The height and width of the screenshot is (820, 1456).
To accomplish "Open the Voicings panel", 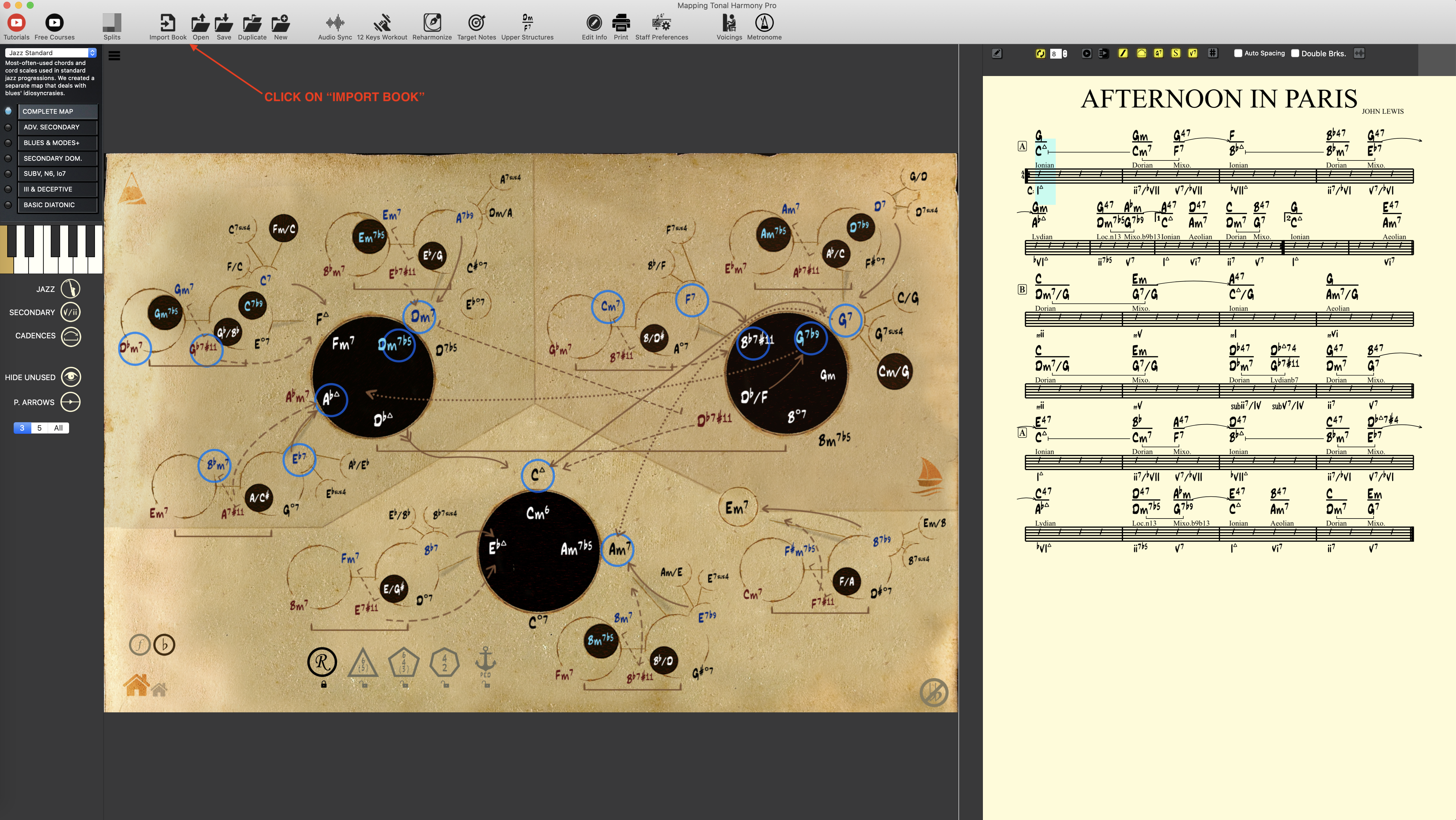I will tap(729, 23).
